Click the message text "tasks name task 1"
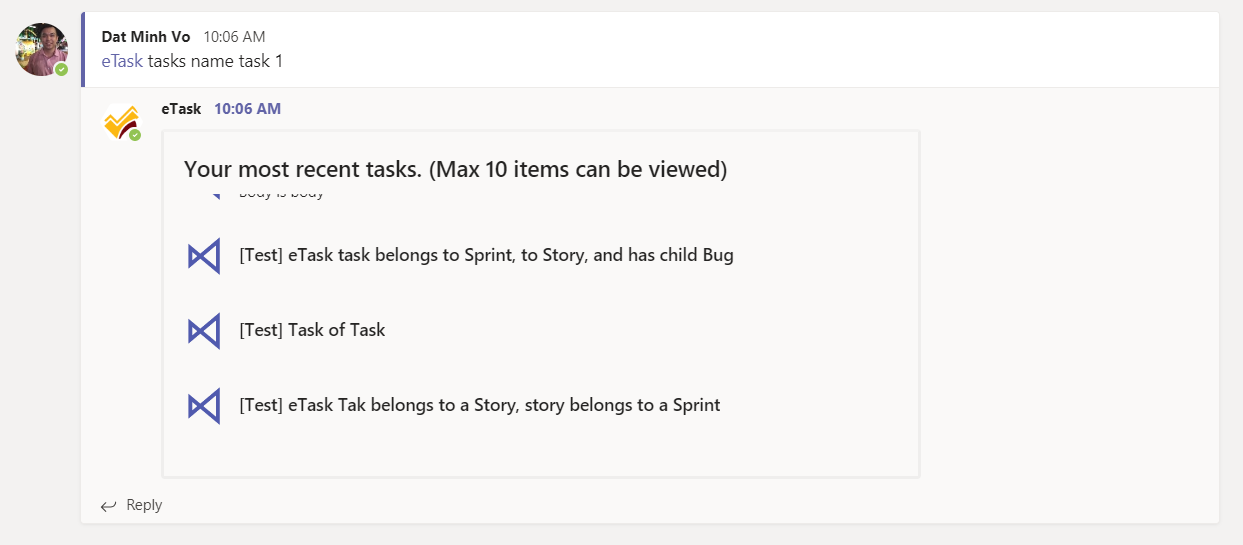This screenshot has width=1243, height=545. point(216,61)
